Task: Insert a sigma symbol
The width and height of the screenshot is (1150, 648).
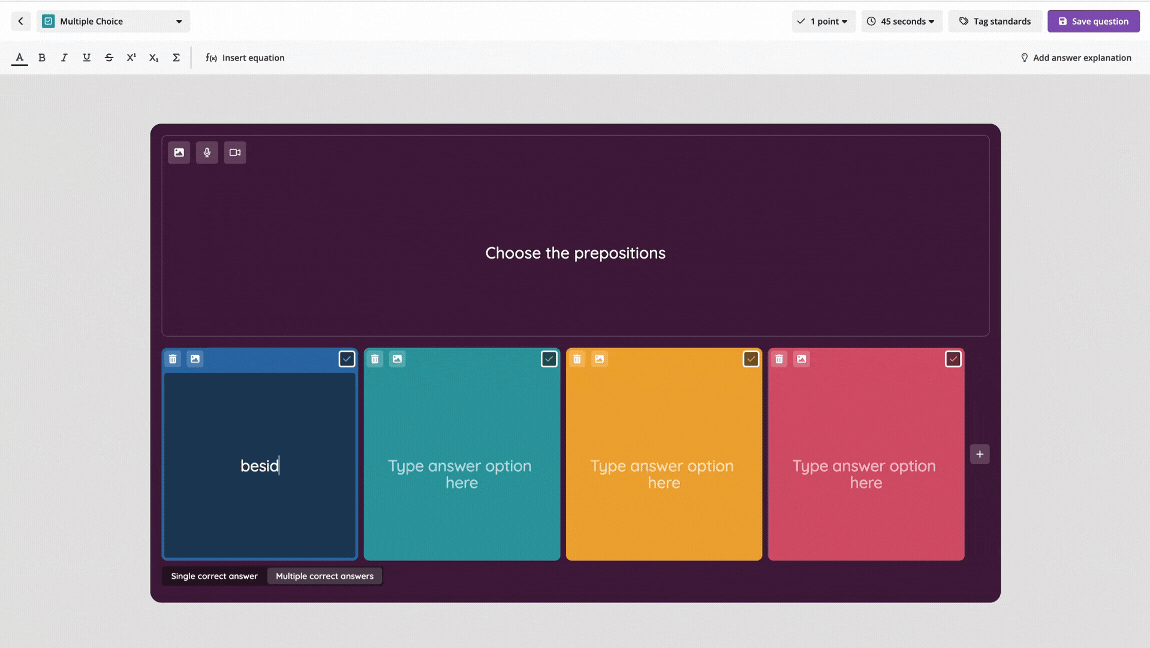Action: [176, 58]
